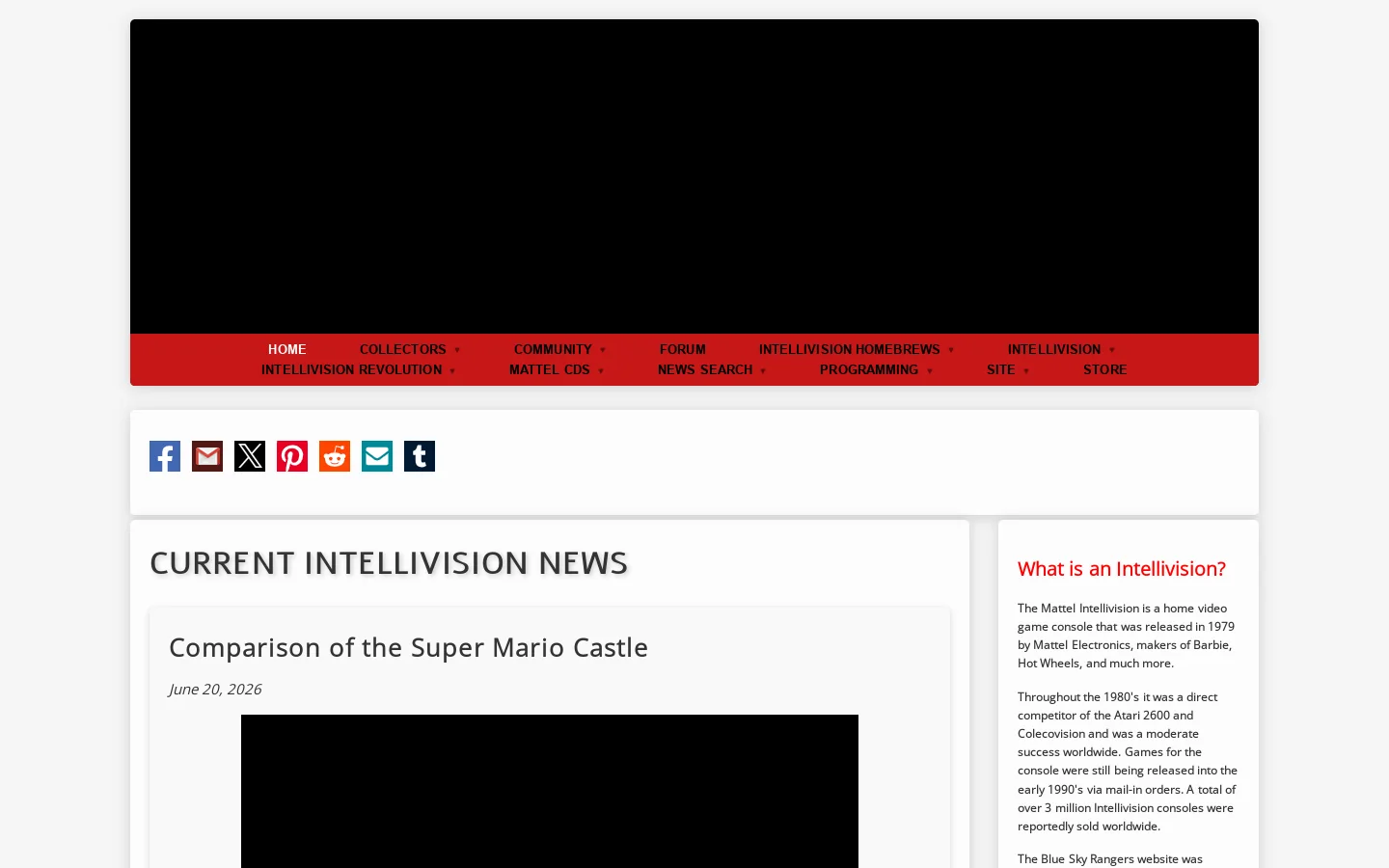Open 'Comparison of the Super Mario Castle' article

click(x=408, y=647)
